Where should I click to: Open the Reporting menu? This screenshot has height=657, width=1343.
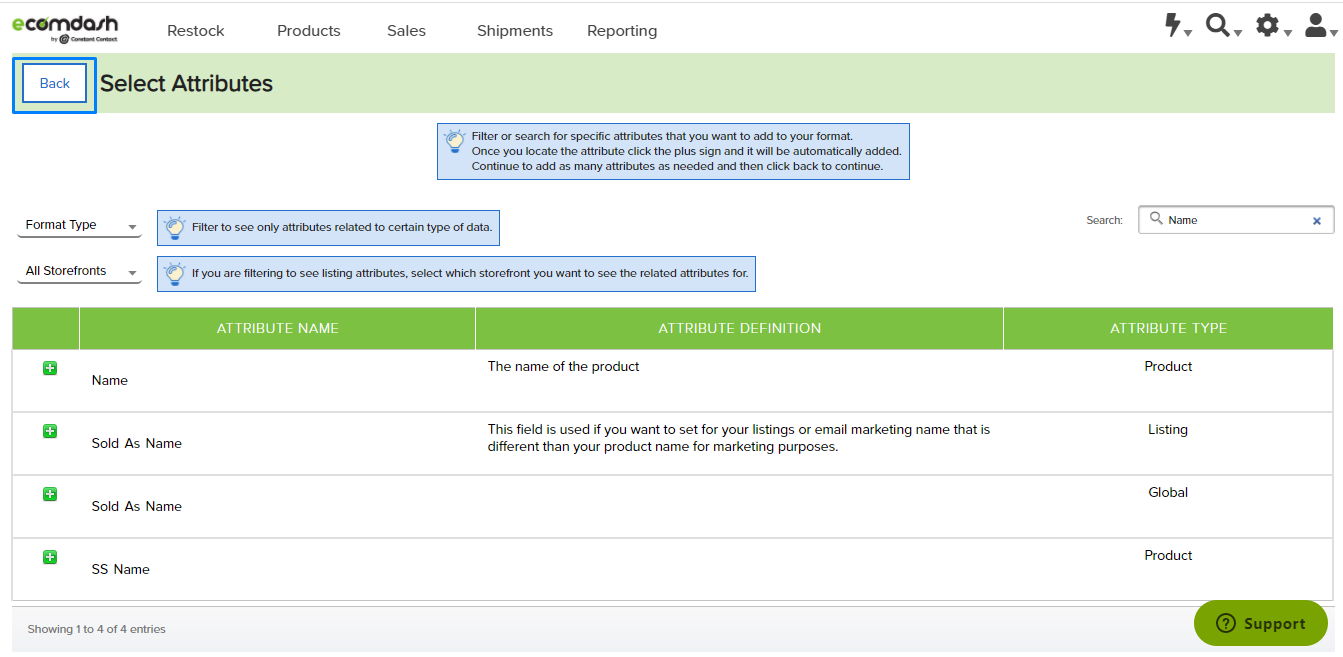point(622,31)
